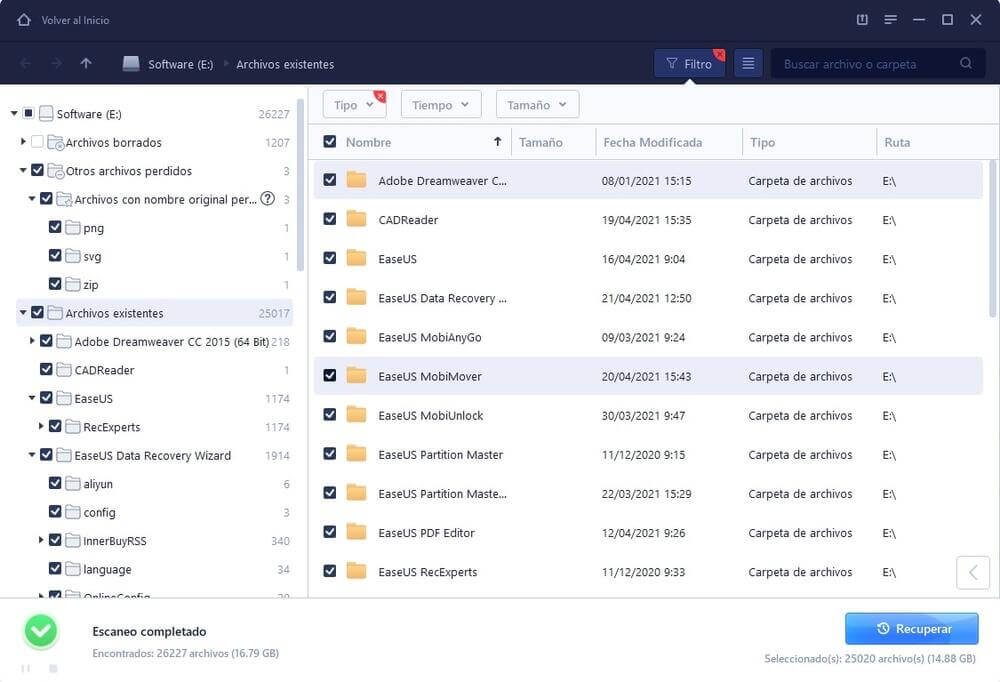Viewport: 1000px width, 682px height.
Task: Click the tree panel vertical scrollbar
Action: click(x=300, y=185)
